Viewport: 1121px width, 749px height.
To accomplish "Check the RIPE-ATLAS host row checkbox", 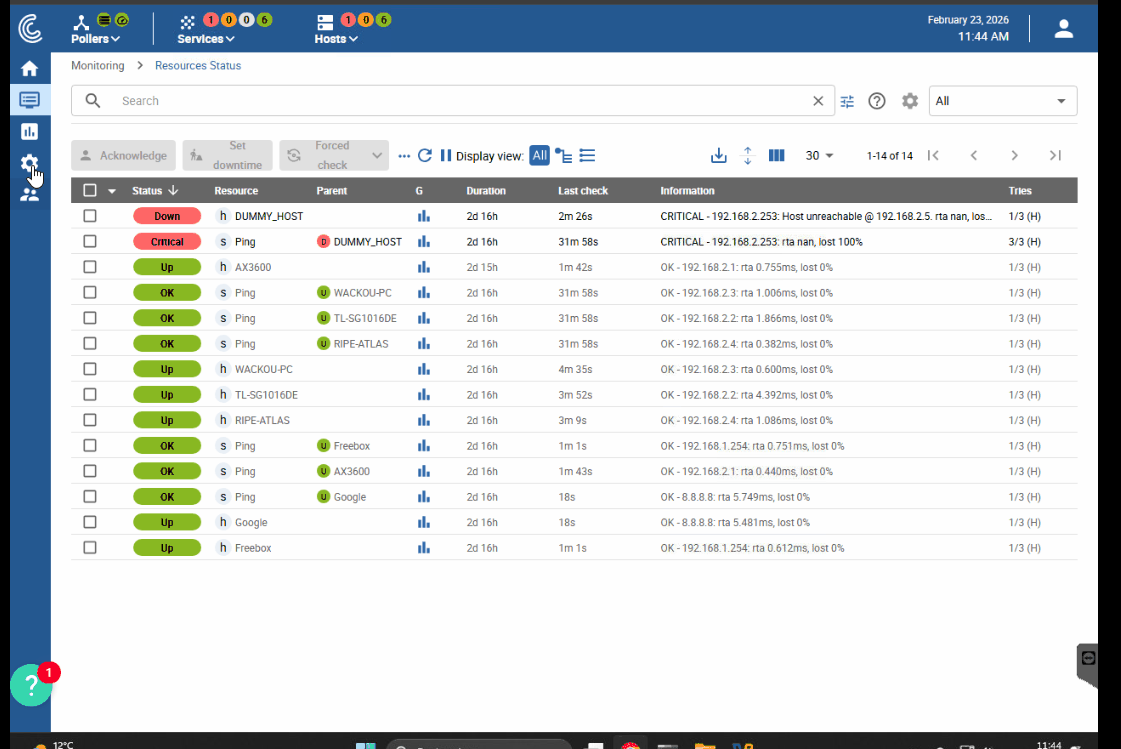I will click(89, 420).
